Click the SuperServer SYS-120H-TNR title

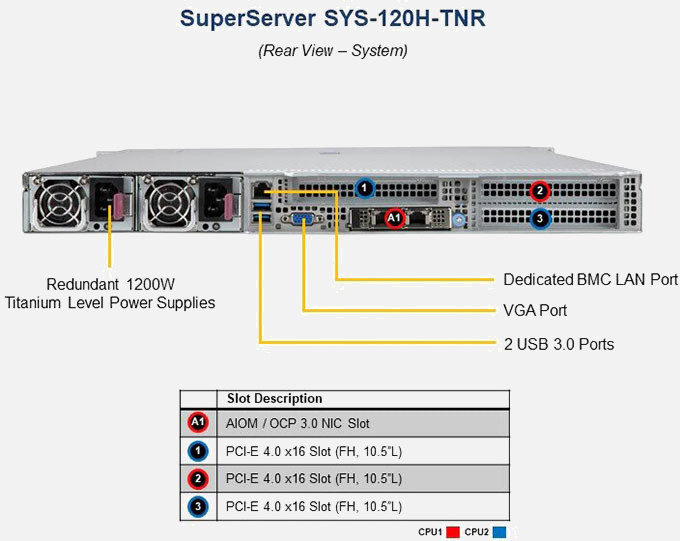333,19
